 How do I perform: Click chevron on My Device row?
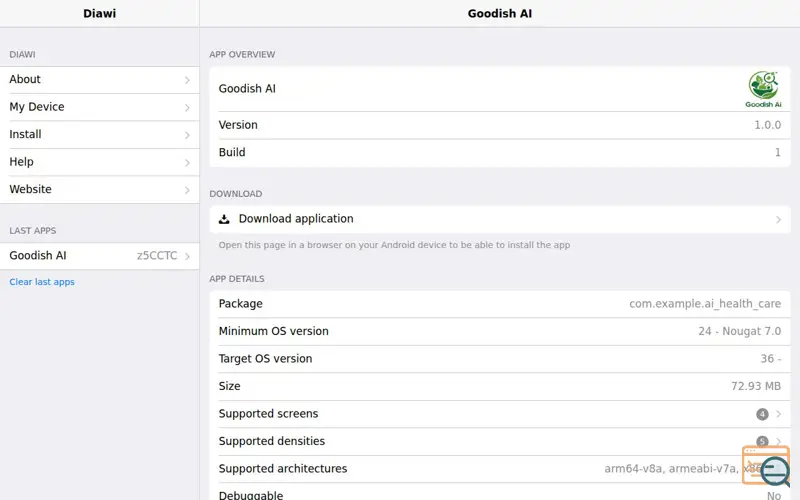(187, 108)
